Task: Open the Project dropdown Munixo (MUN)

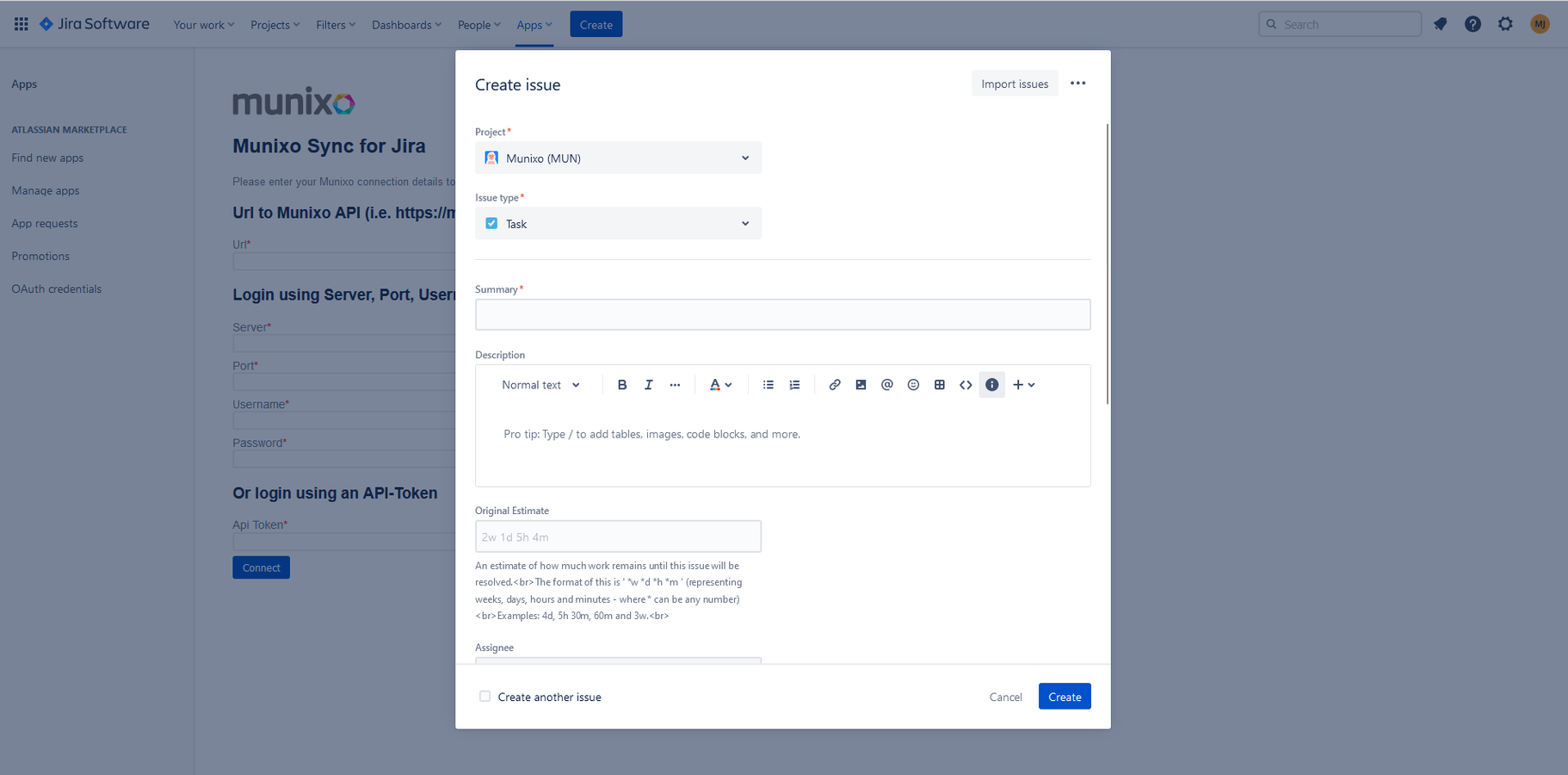Action: (x=618, y=158)
